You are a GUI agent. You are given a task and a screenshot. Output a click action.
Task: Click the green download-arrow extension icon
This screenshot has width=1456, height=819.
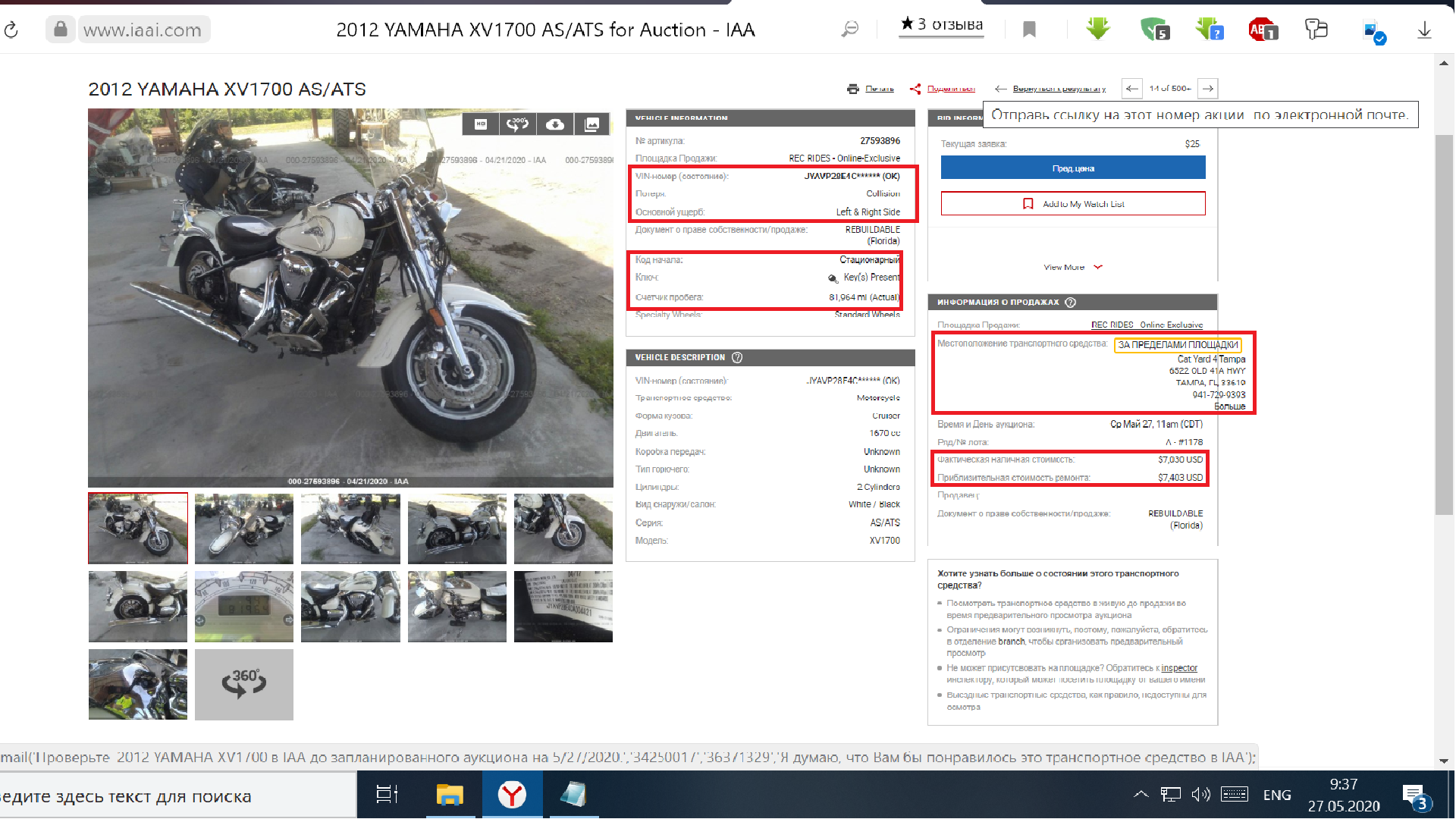(1097, 29)
